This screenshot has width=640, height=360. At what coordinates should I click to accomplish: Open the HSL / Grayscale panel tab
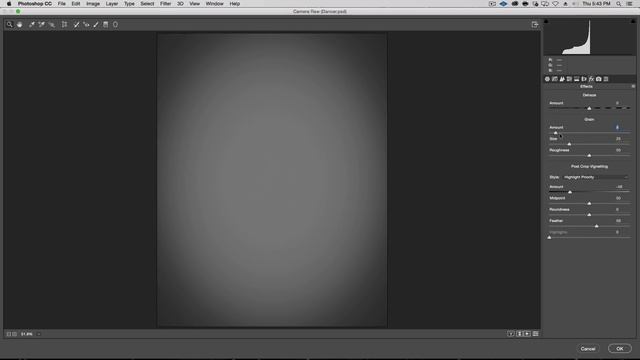pyautogui.click(x=569, y=79)
